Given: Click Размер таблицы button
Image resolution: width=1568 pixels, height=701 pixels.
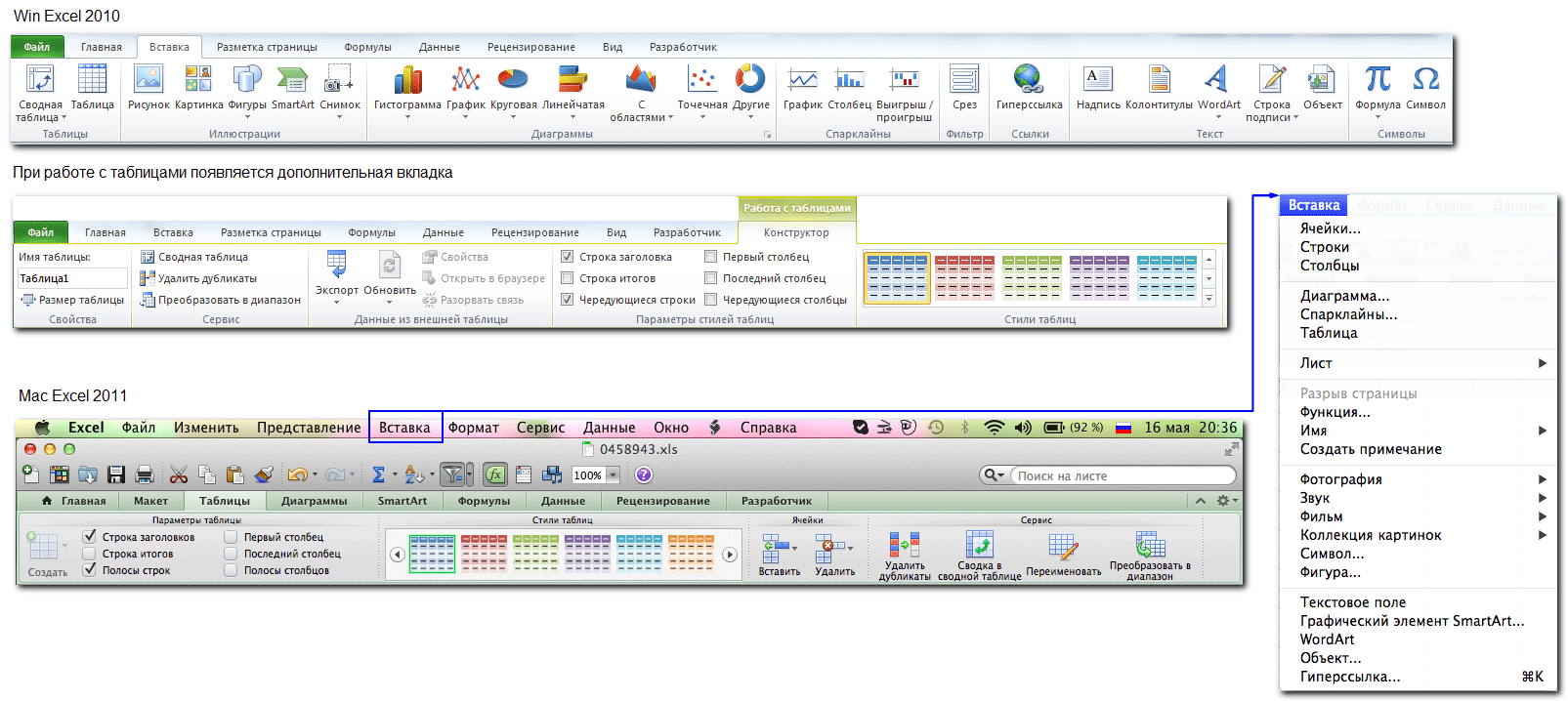Looking at the screenshot, I should [72, 300].
